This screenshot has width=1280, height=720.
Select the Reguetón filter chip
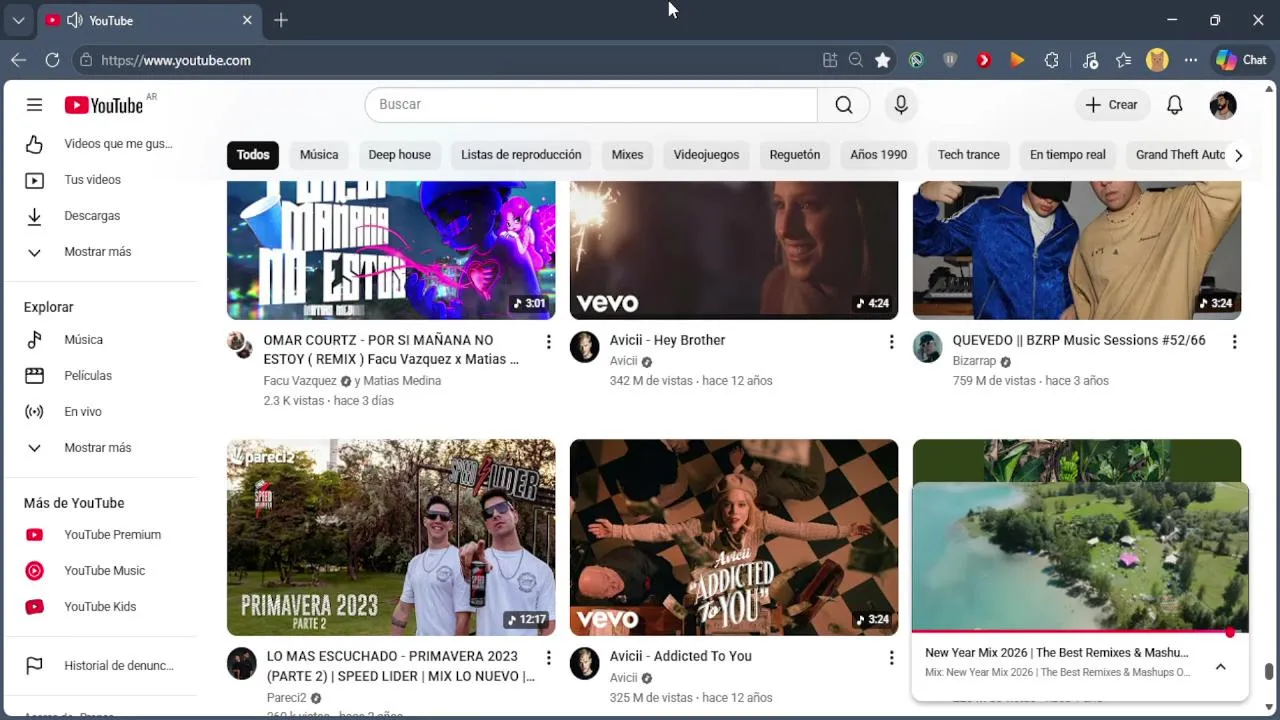(x=795, y=155)
